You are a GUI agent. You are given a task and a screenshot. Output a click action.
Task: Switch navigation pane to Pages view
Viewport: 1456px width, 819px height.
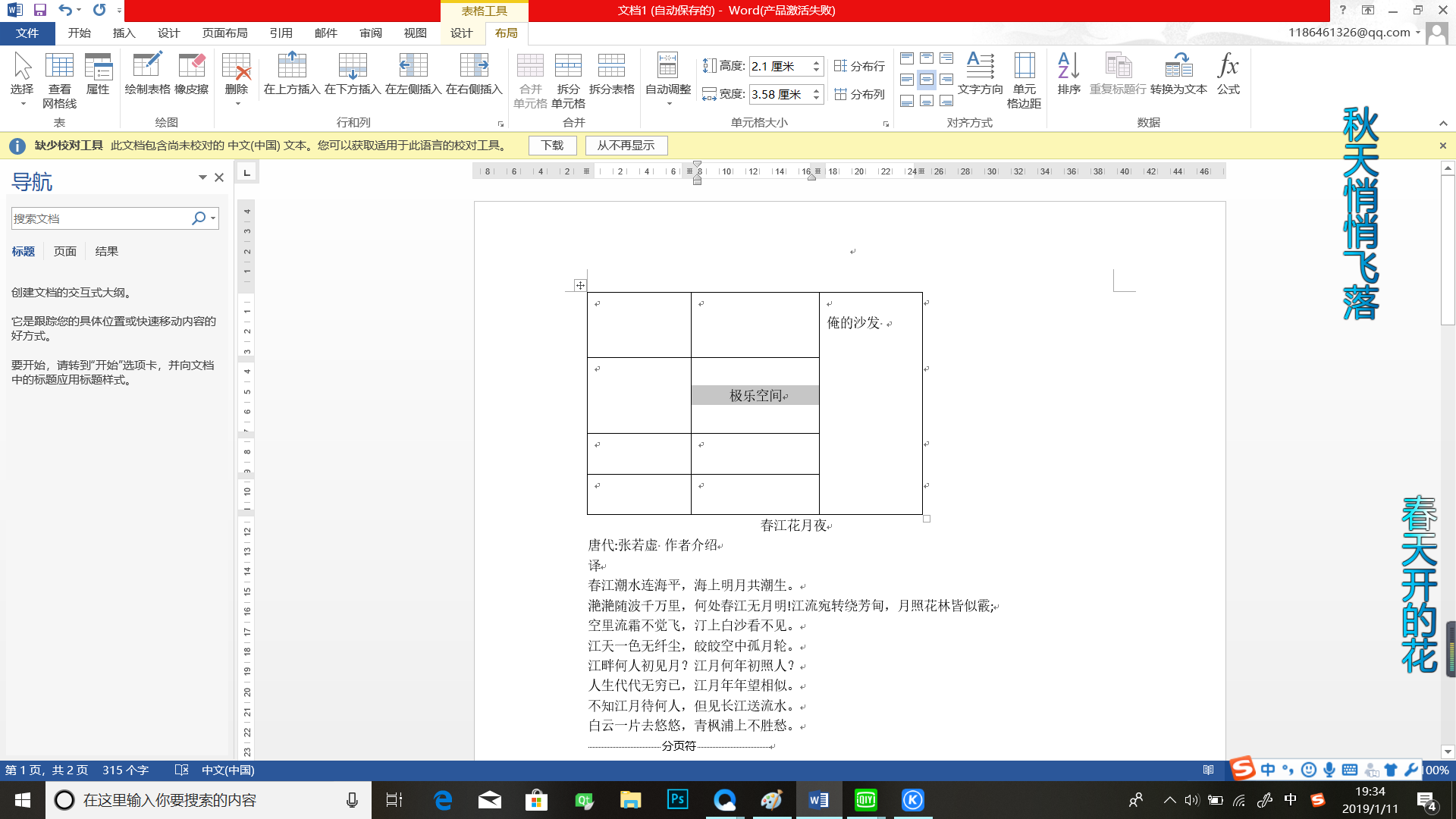pos(65,252)
